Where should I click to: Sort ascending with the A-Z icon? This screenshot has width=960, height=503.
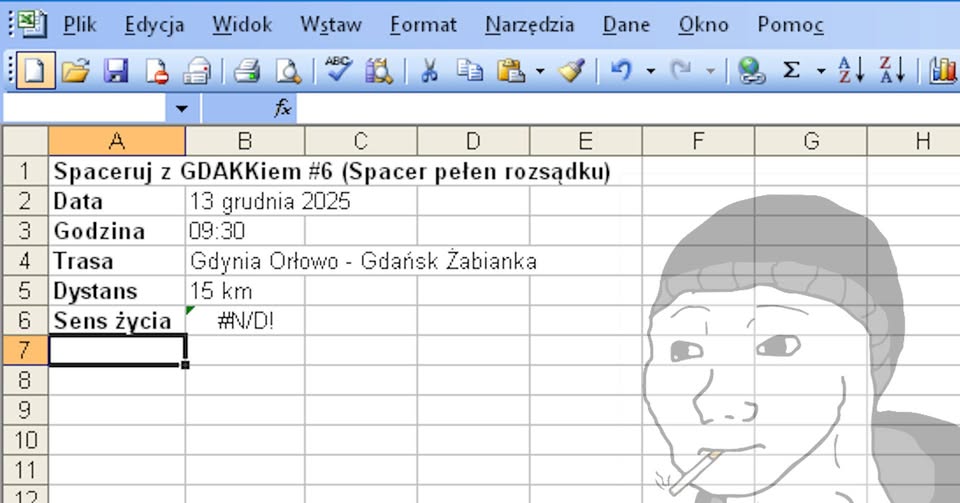850,70
